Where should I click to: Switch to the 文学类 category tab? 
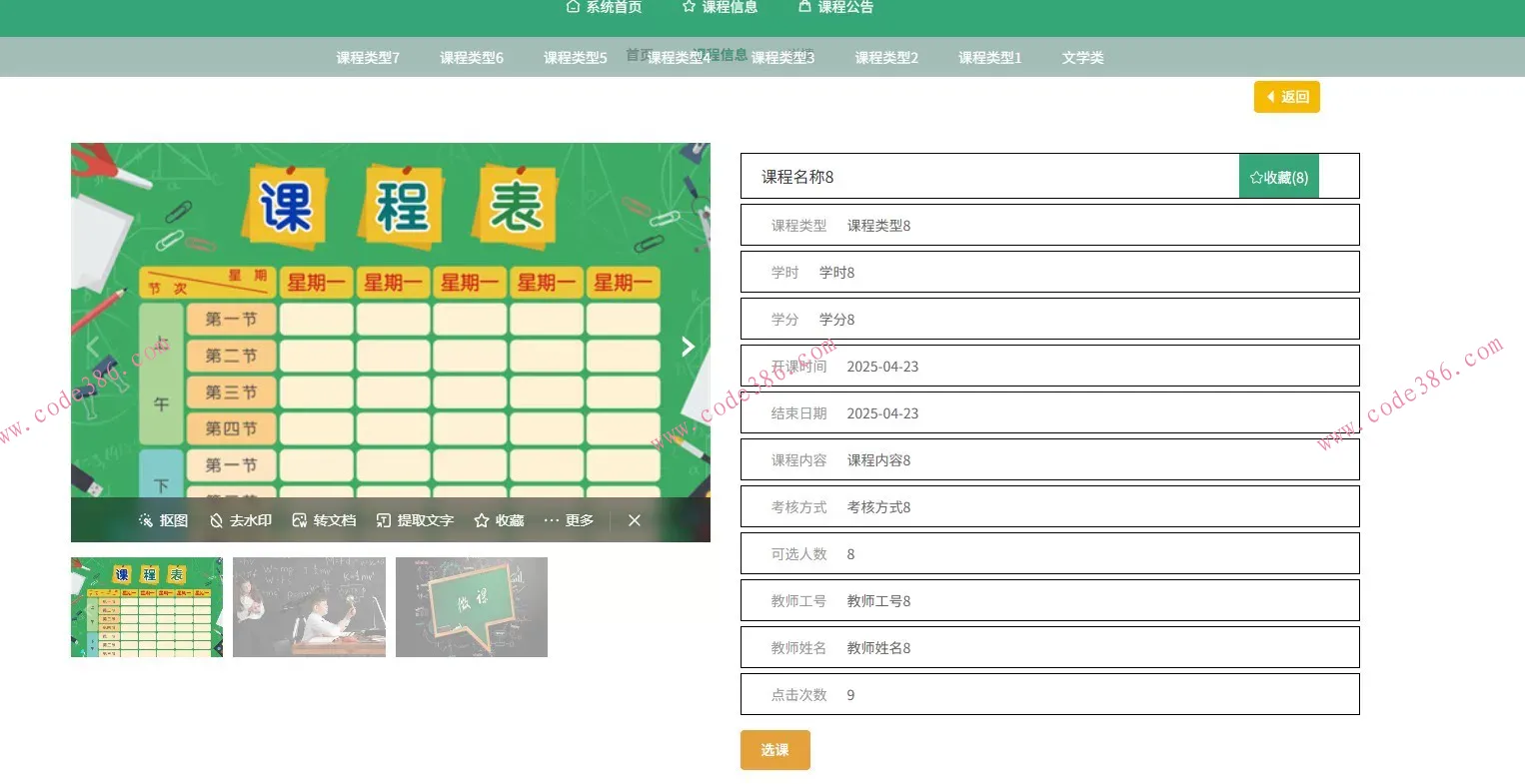[1083, 57]
